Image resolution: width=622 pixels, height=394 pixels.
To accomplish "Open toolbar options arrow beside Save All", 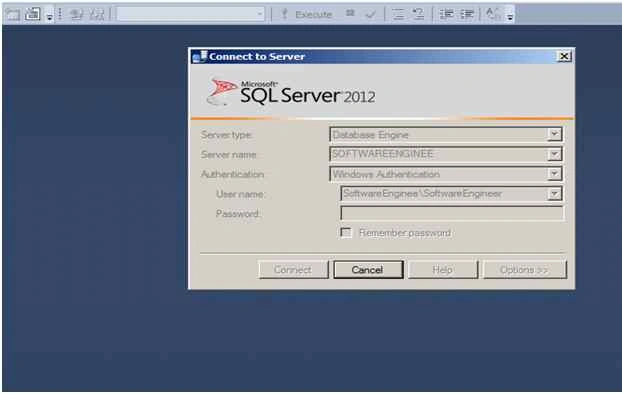I will (x=50, y=15).
